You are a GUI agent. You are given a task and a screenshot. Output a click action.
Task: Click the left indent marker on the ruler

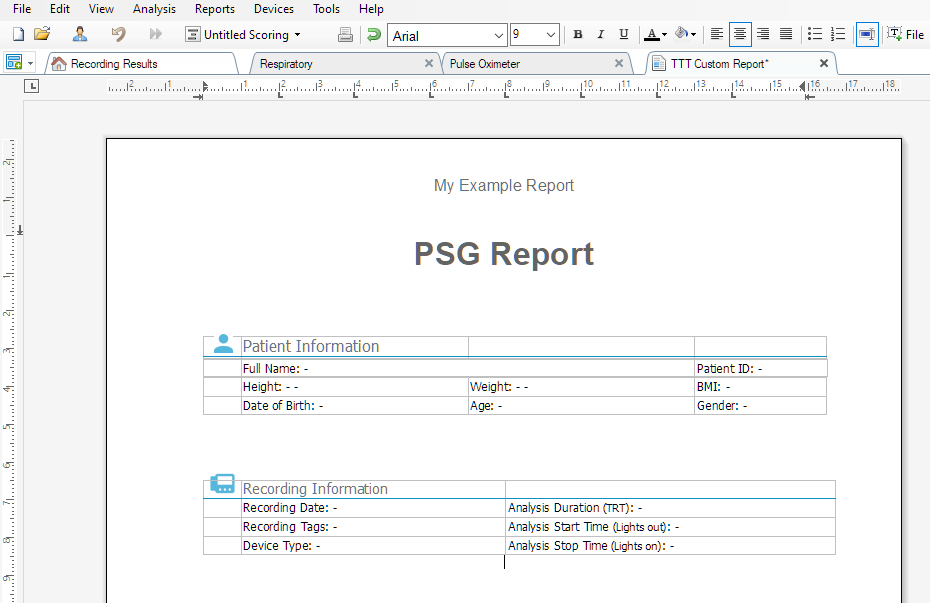[x=205, y=87]
